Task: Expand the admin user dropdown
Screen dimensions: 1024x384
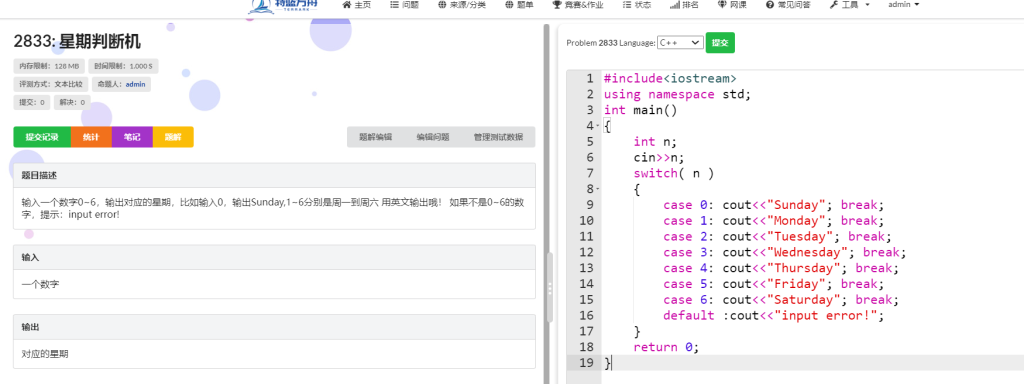Action: (904, 5)
